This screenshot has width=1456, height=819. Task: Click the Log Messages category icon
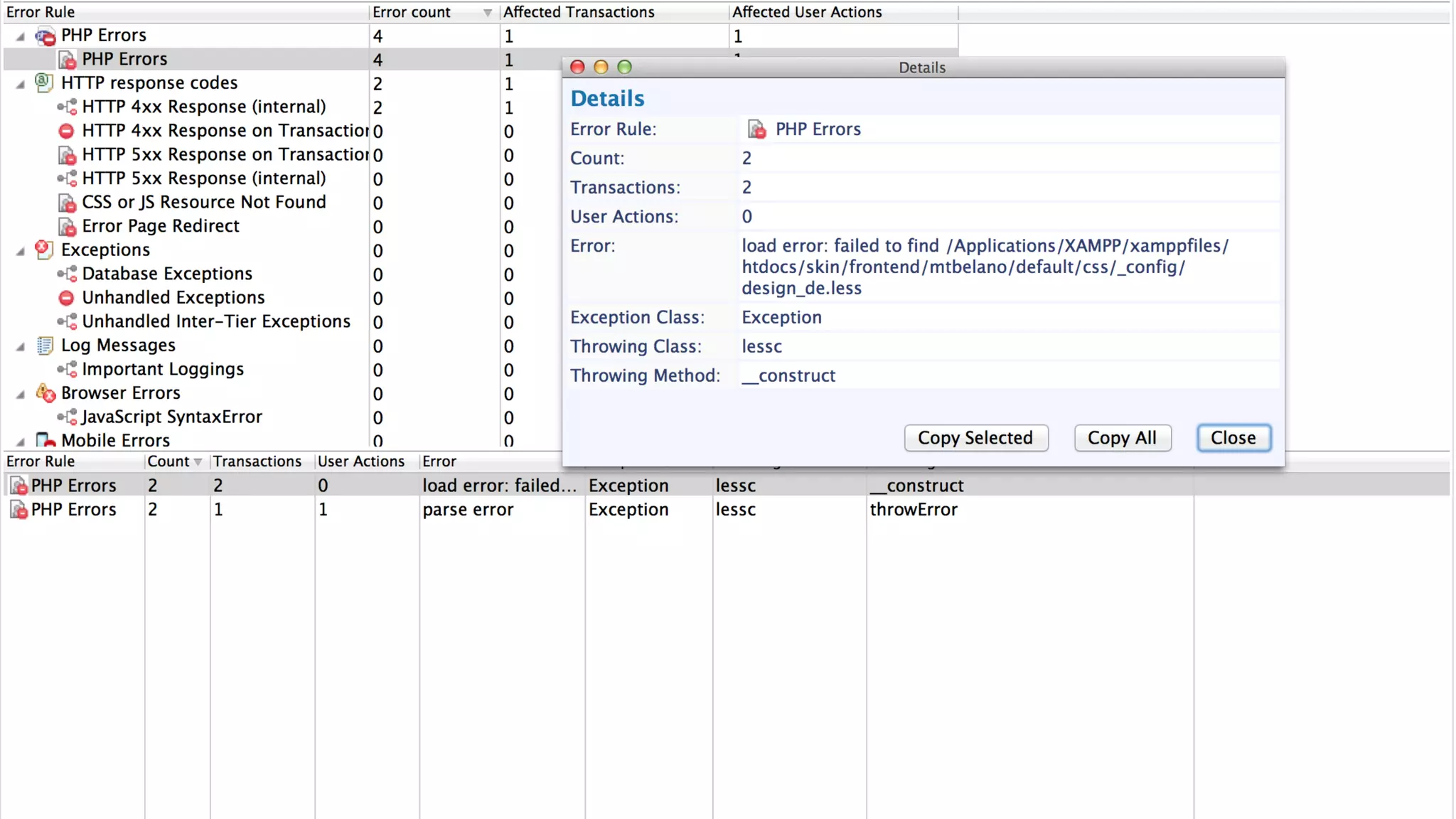[x=45, y=346]
